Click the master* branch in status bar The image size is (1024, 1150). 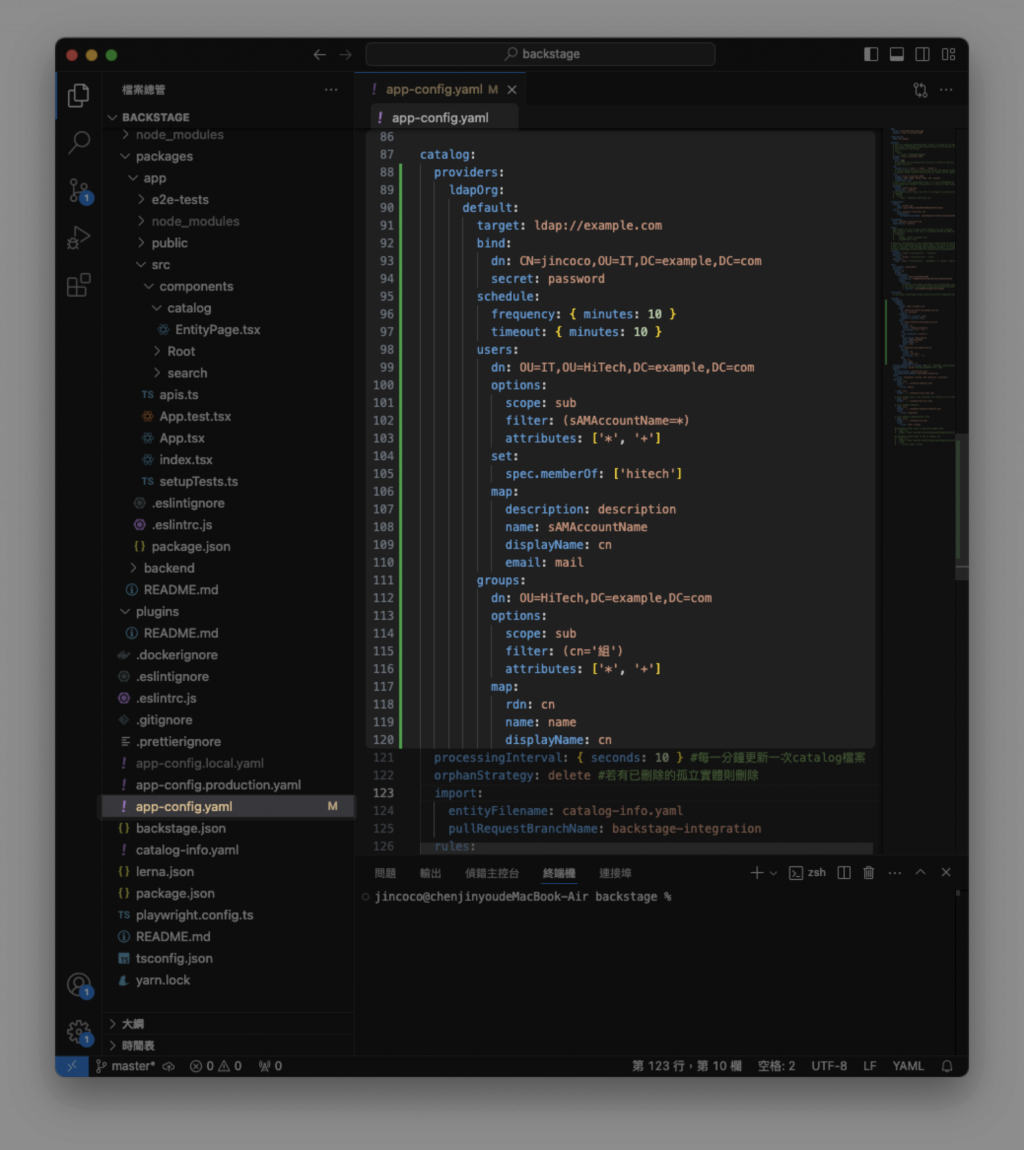click(x=126, y=1066)
